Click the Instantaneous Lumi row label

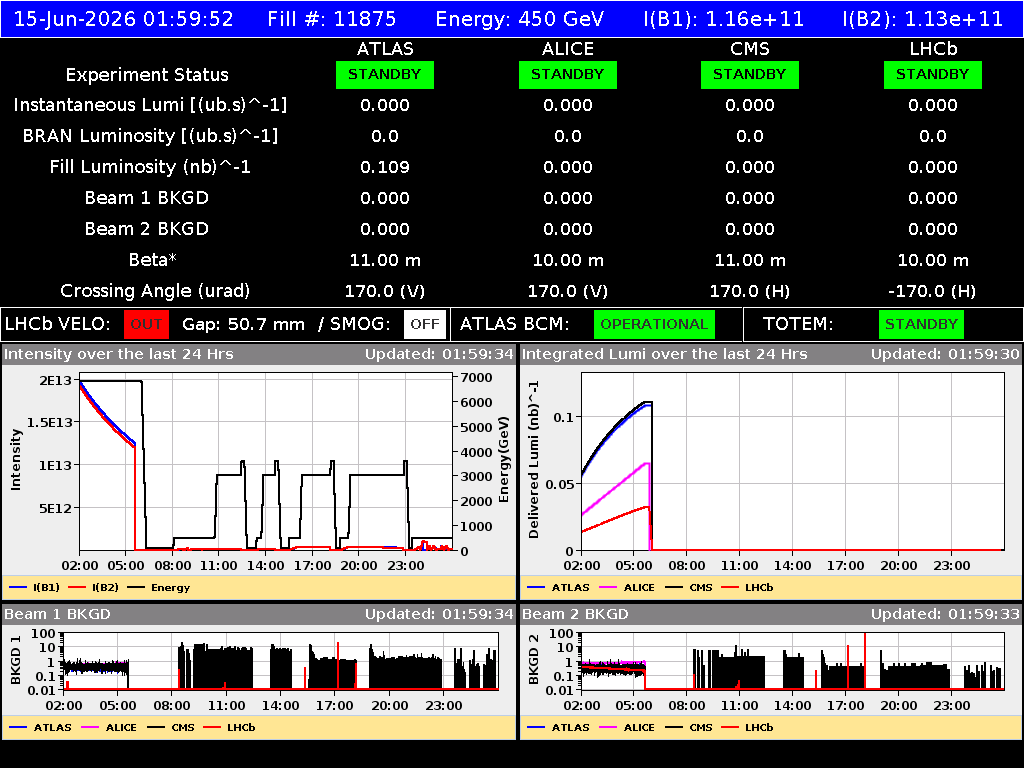[150, 106]
